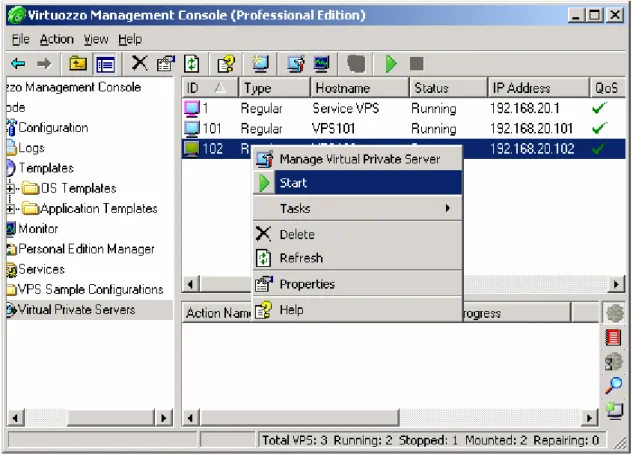Select Templates in the tree
Viewport: 633px width, 455px height.
46,168
